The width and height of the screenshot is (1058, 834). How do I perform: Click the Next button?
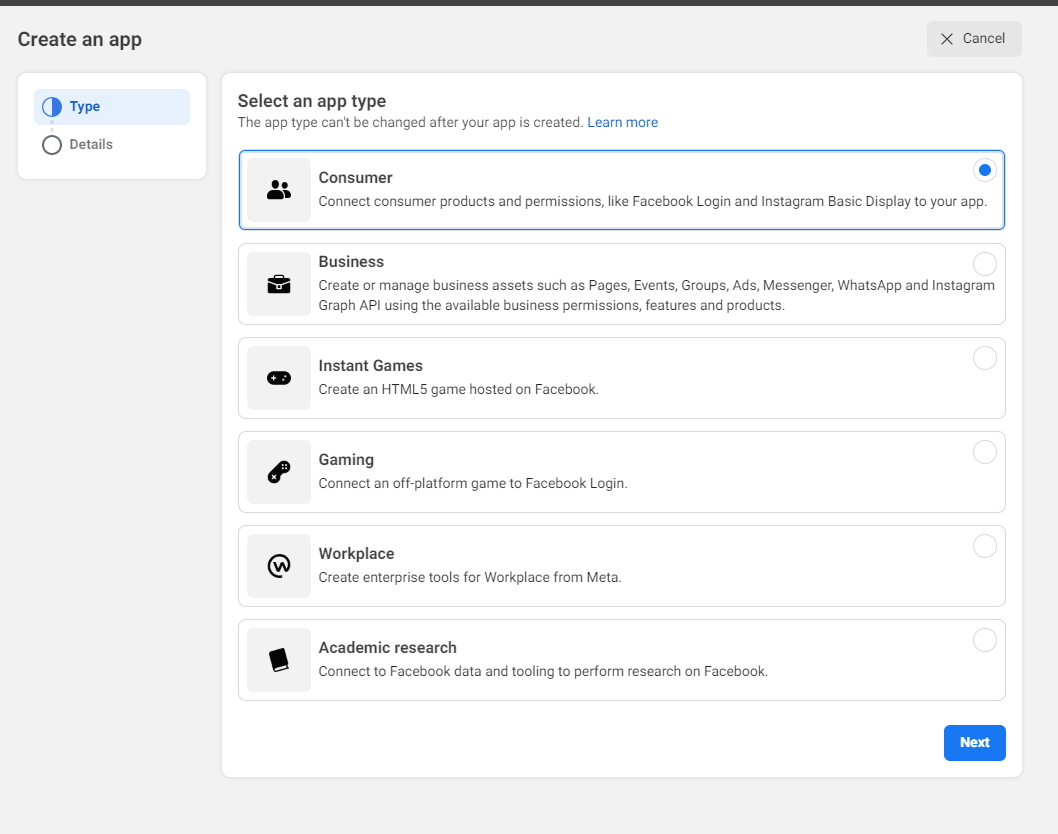[974, 742]
